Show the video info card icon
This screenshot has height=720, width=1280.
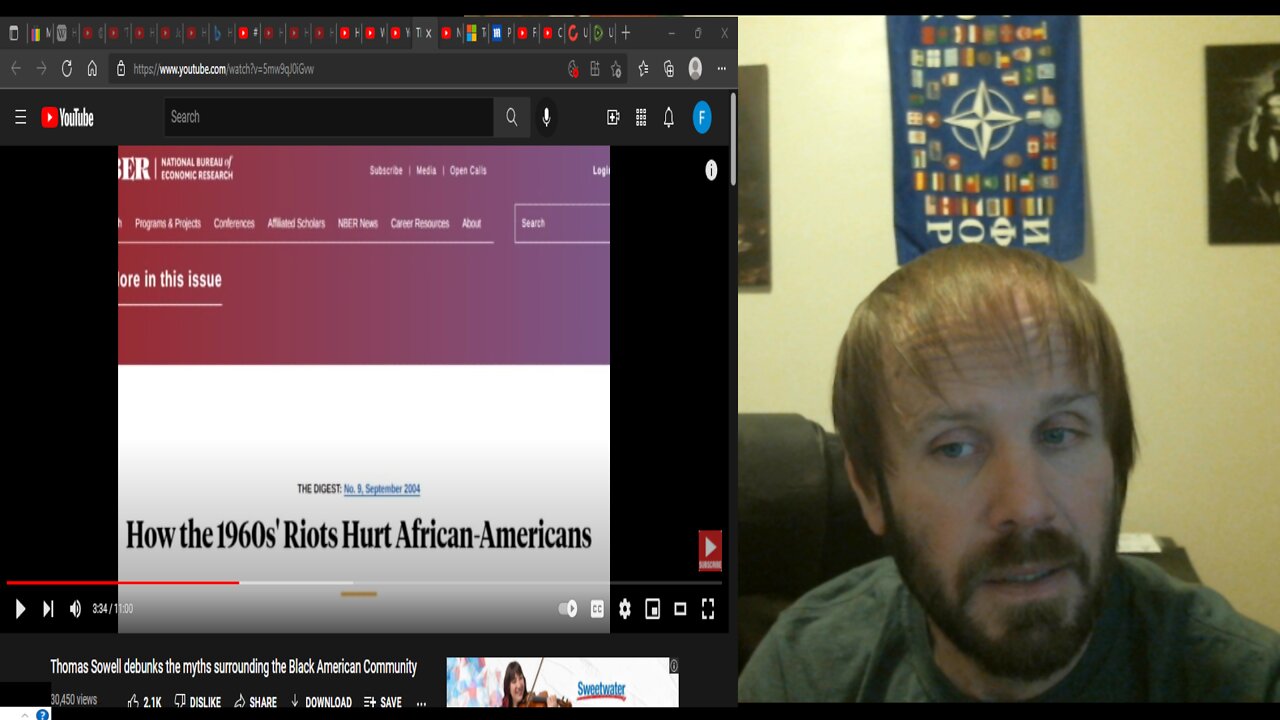[x=711, y=170]
